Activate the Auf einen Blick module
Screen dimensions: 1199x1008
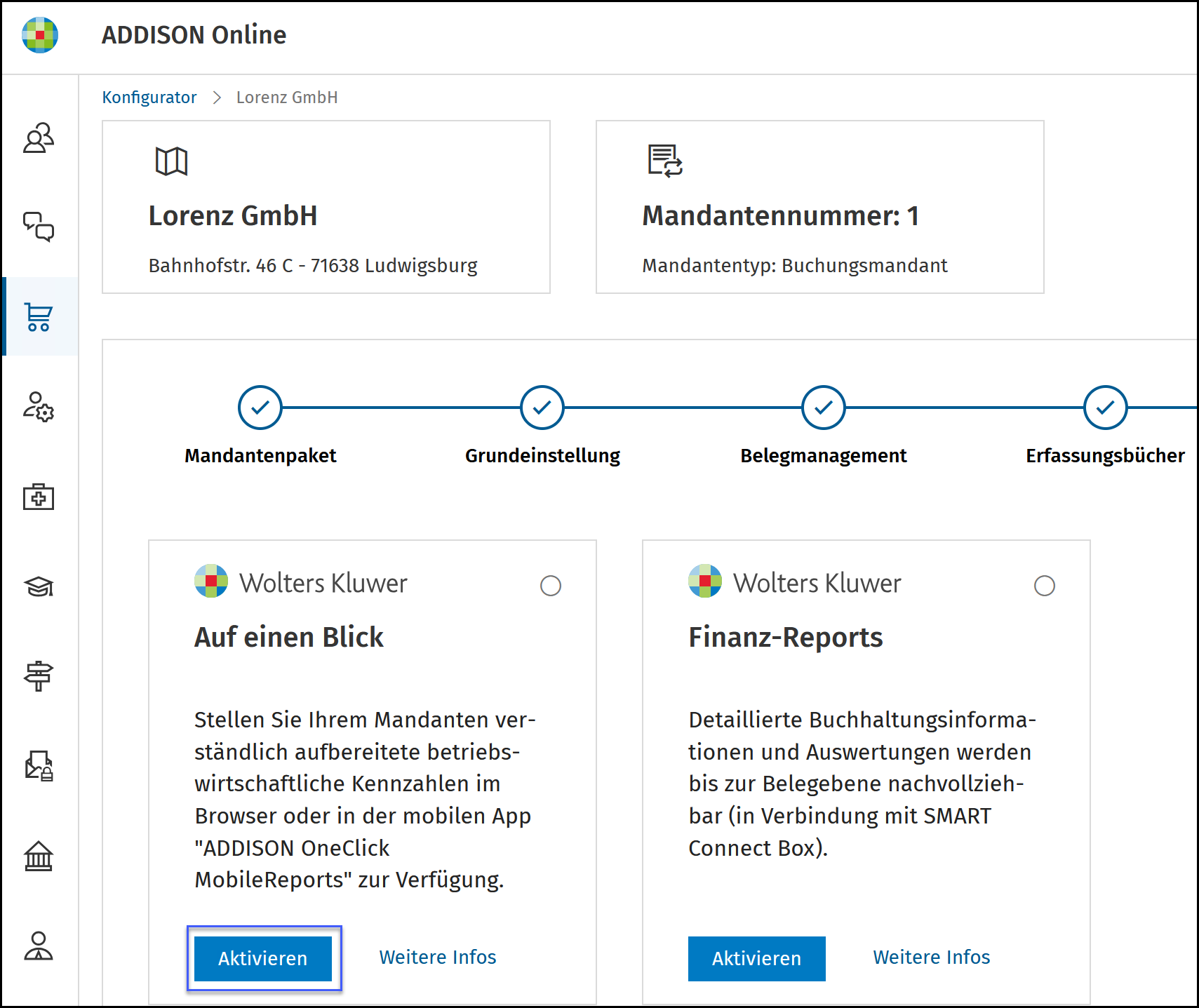[263, 958]
